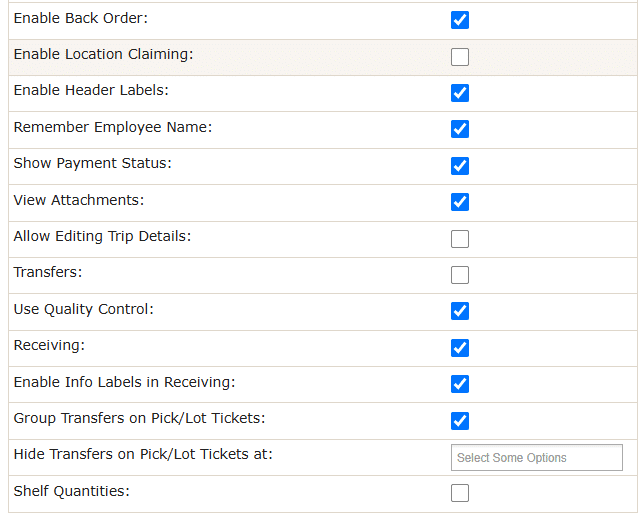Screen dimensions: 643x526
Task: Click the Use Quality Control label
Action: [84, 309]
